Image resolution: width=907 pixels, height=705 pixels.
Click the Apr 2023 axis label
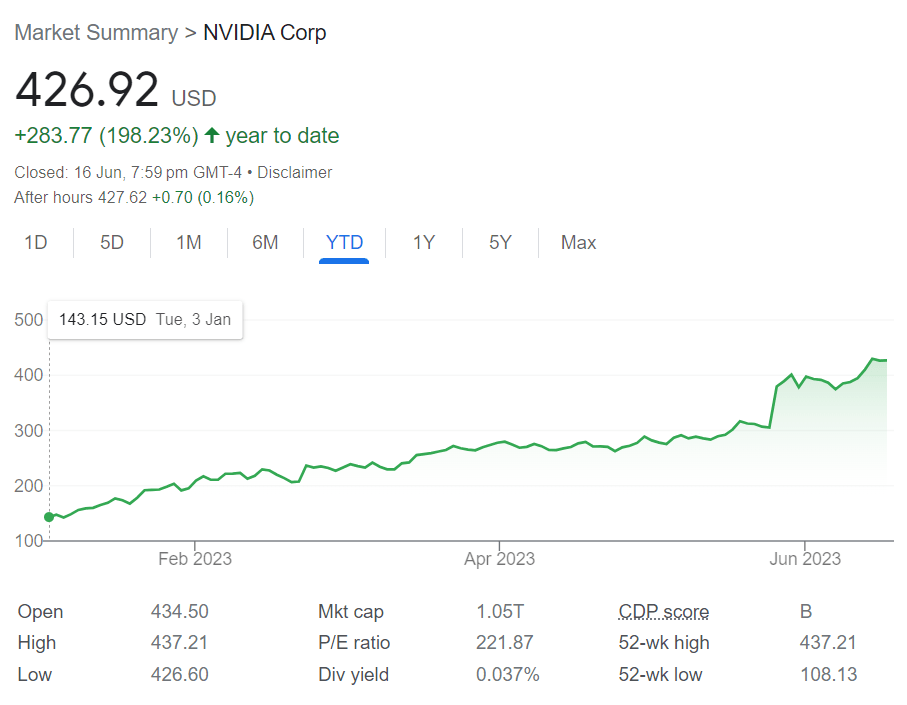click(500, 558)
